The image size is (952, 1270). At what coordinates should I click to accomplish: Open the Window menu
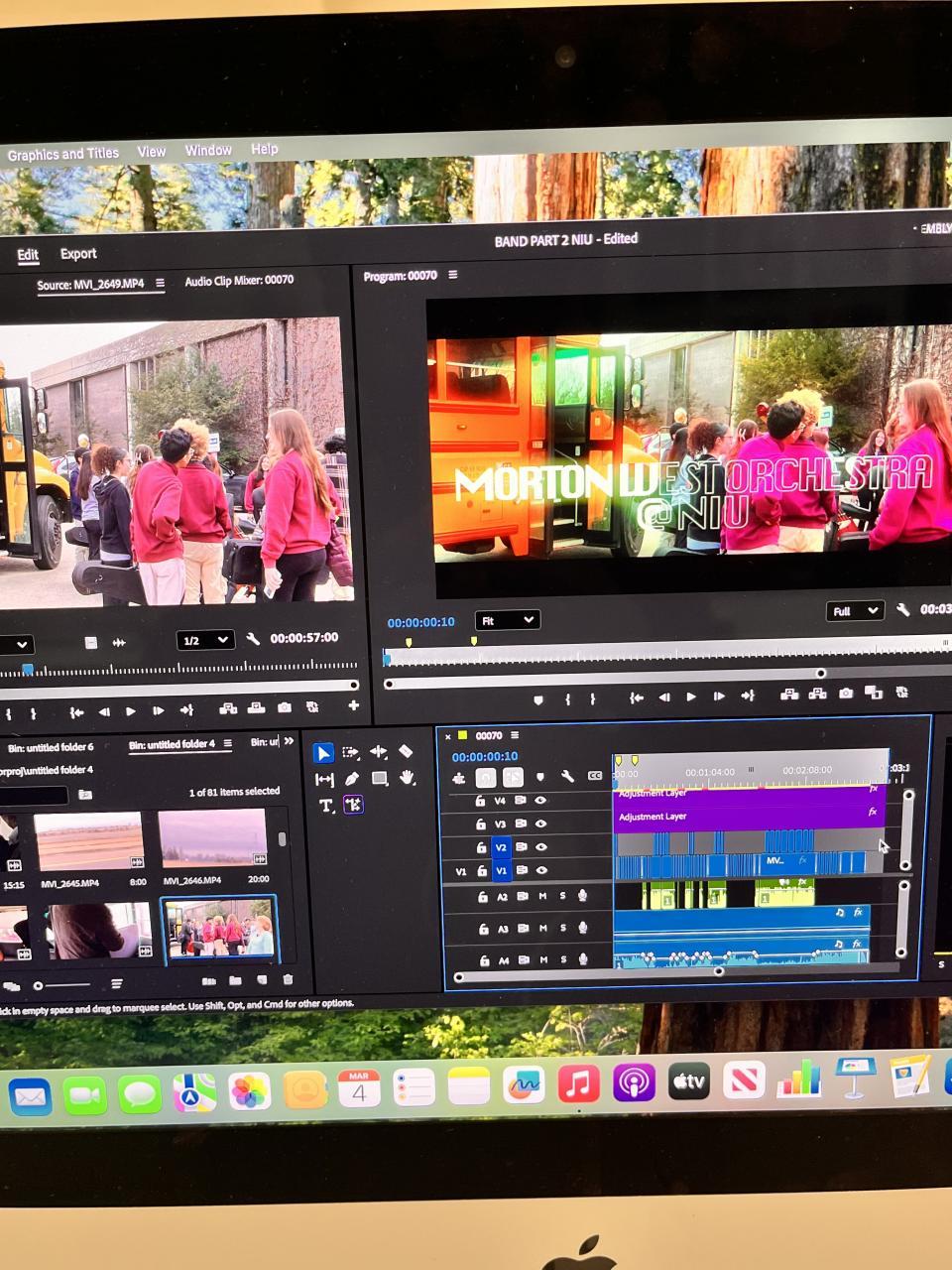pyautogui.click(x=208, y=150)
